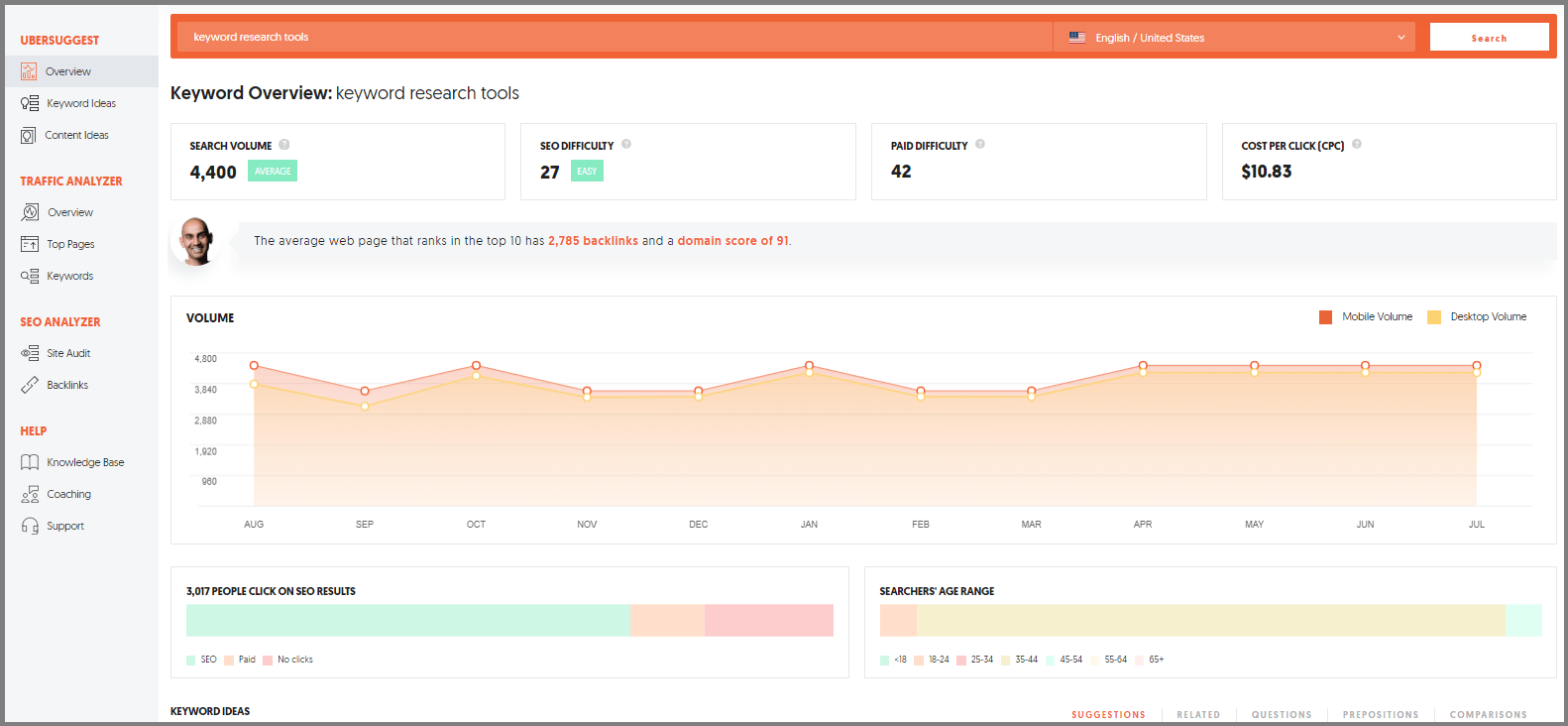Click the Traffic Analyzer Overview icon
Image resolution: width=1568 pixels, height=726 pixels.
point(30,212)
